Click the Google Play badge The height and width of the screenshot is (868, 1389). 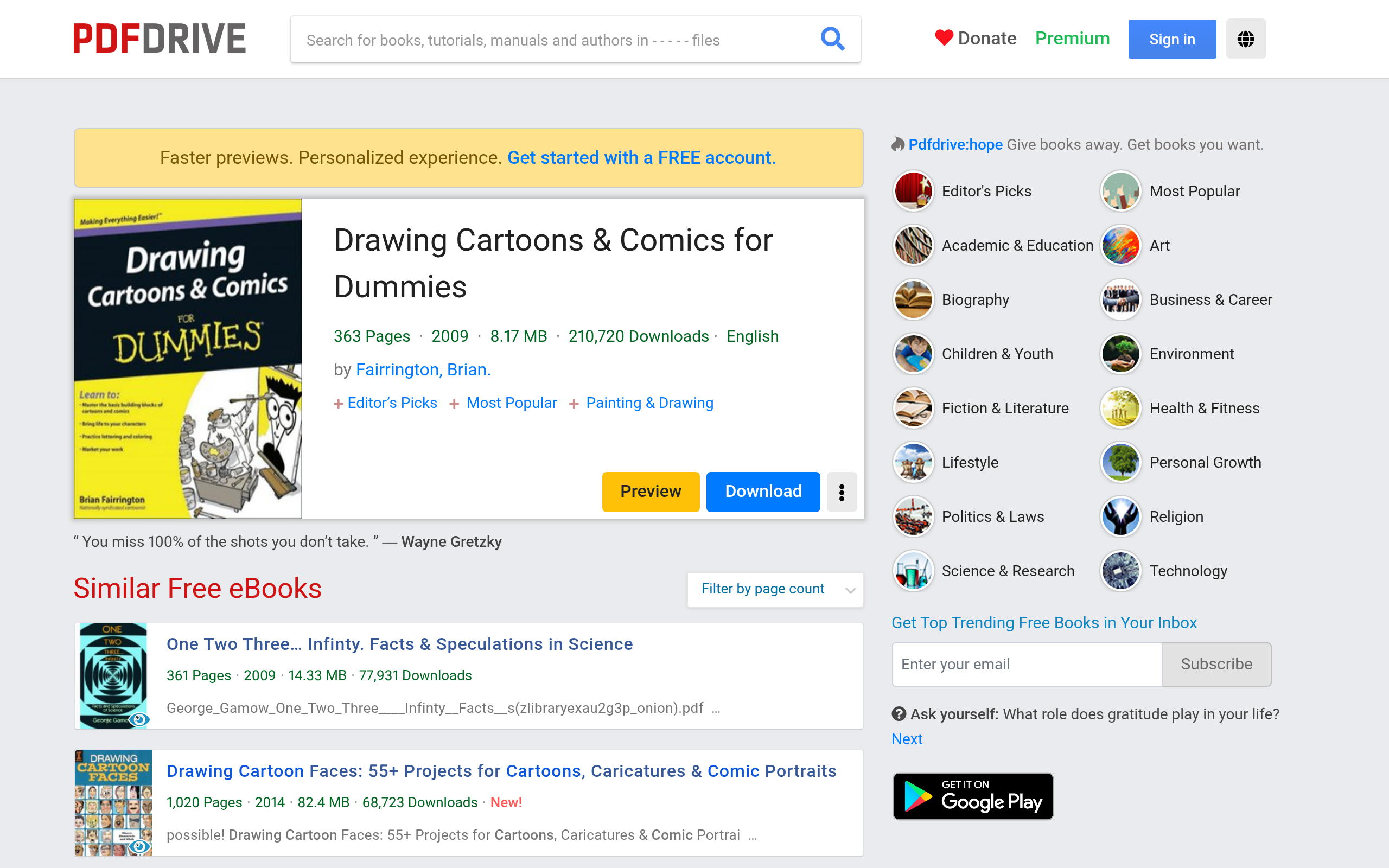[x=973, y=796]
